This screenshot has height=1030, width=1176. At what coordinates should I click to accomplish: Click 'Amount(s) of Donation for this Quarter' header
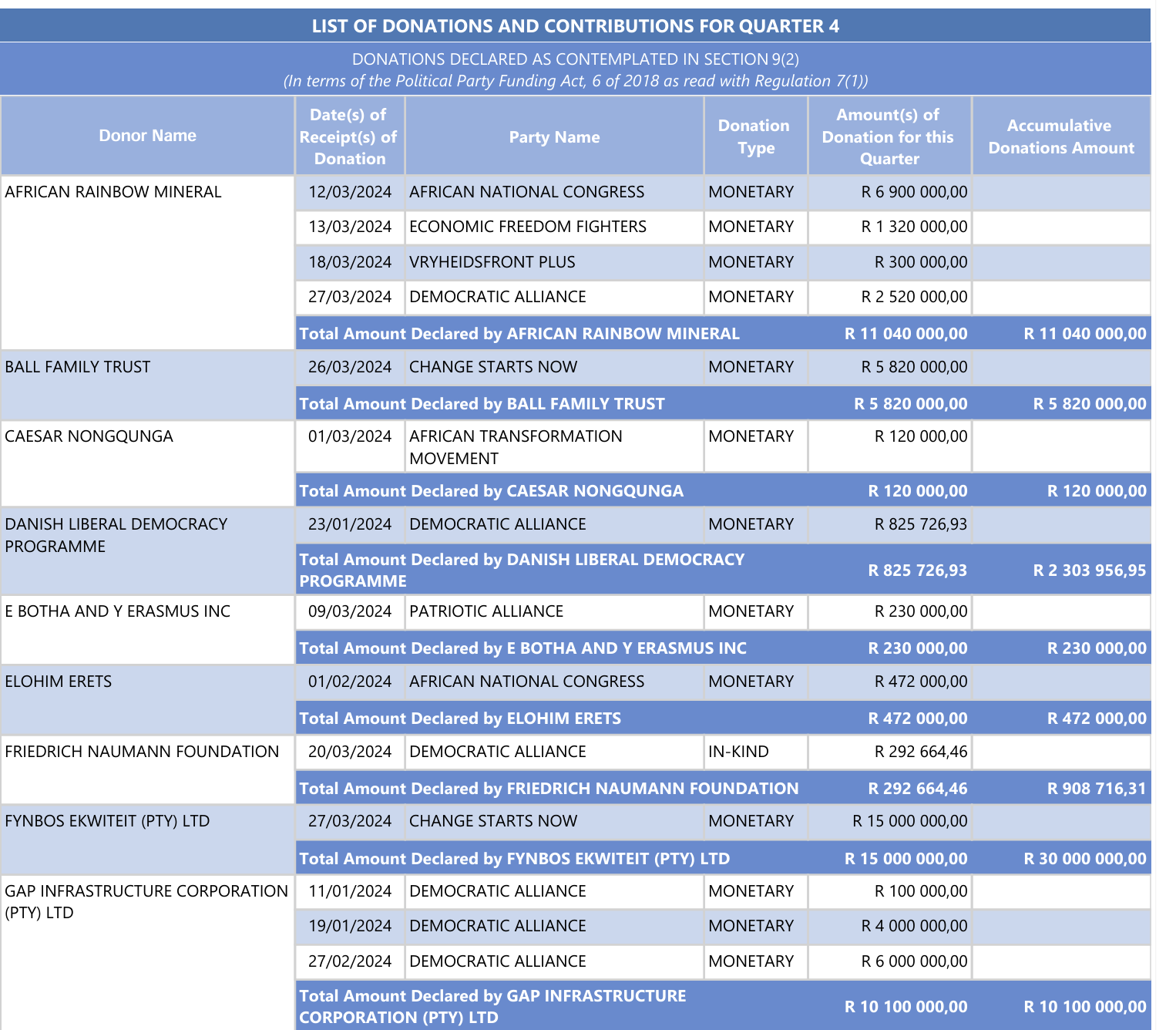(x=889, y=136)
